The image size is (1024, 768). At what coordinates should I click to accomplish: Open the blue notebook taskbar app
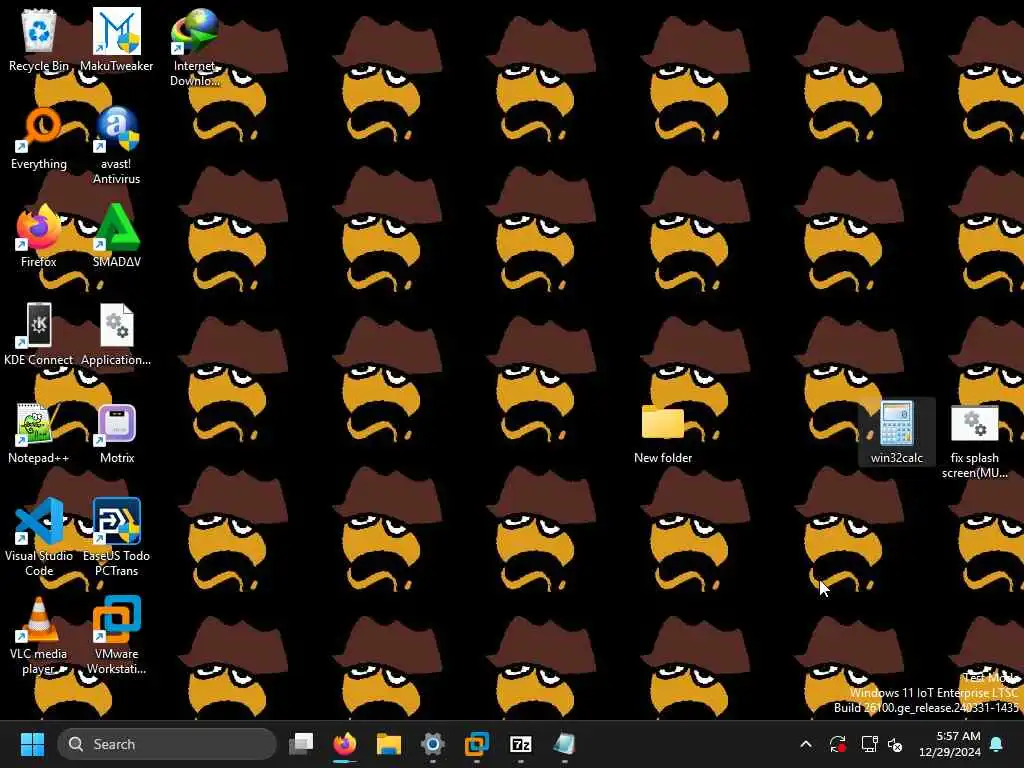click(564, 744)
